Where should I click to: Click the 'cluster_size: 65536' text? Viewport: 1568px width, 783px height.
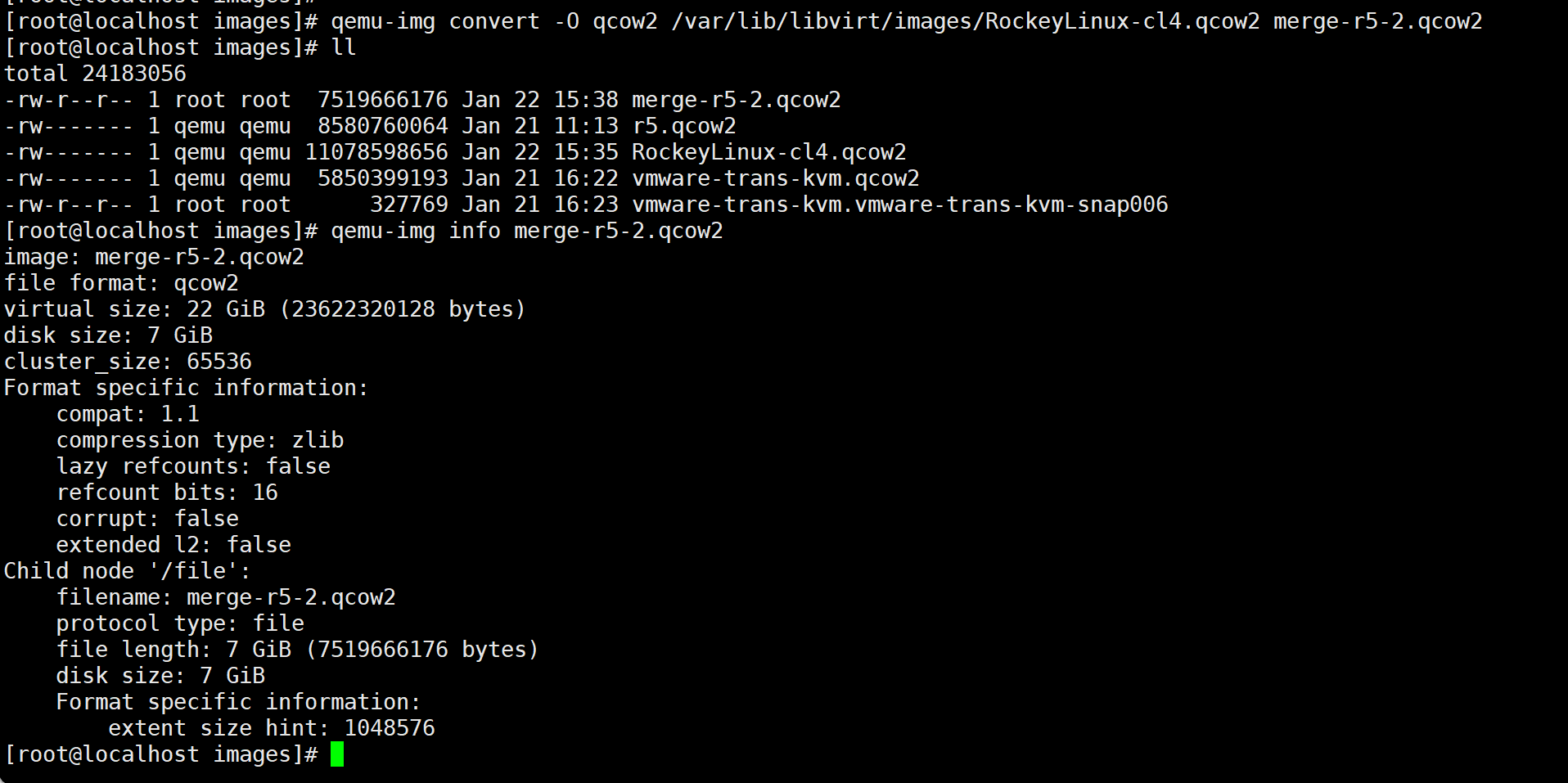click(128, 362)
